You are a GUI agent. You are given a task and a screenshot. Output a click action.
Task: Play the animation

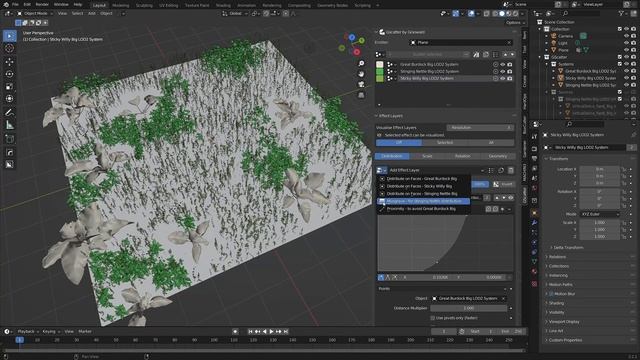point(271,331)
